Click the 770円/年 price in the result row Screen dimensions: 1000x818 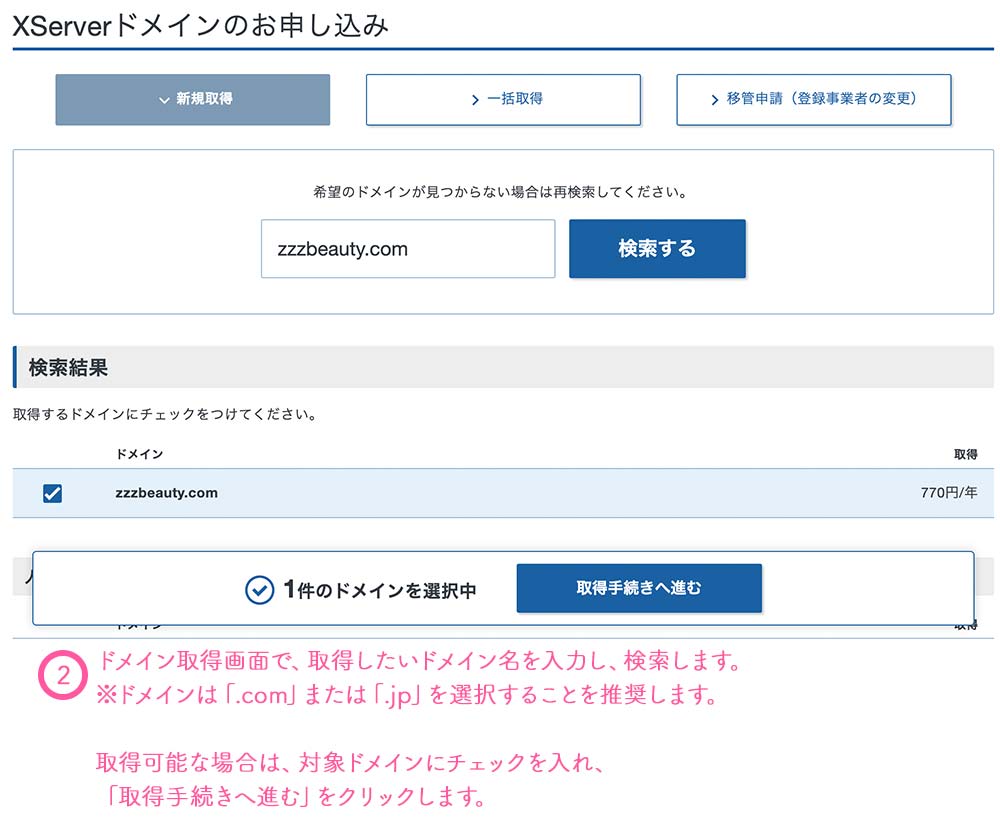tap(948, 493)
